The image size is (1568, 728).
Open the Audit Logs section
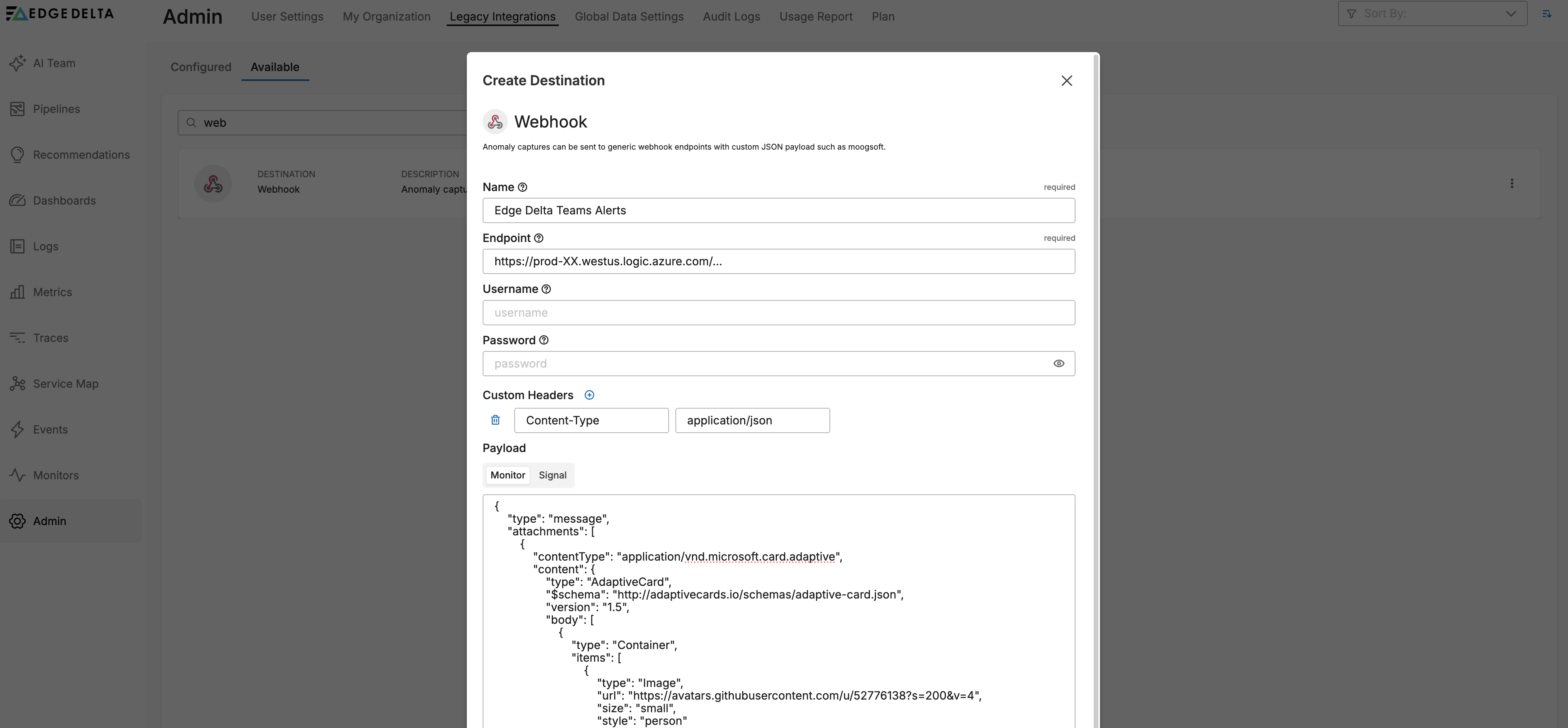pyautogui.click(x=731, y=17)
